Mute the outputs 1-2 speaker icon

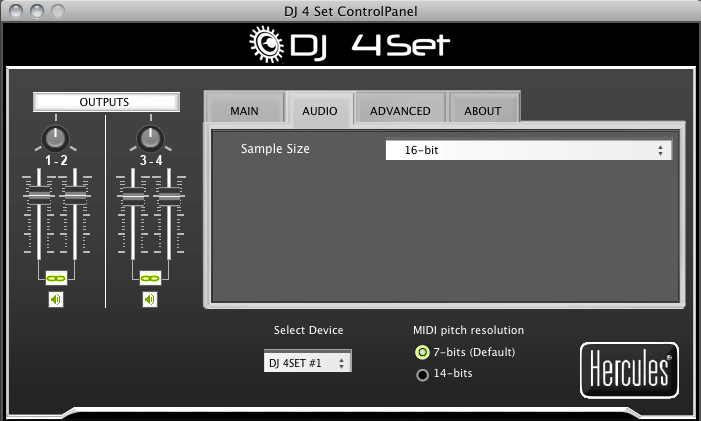point(56,299)
